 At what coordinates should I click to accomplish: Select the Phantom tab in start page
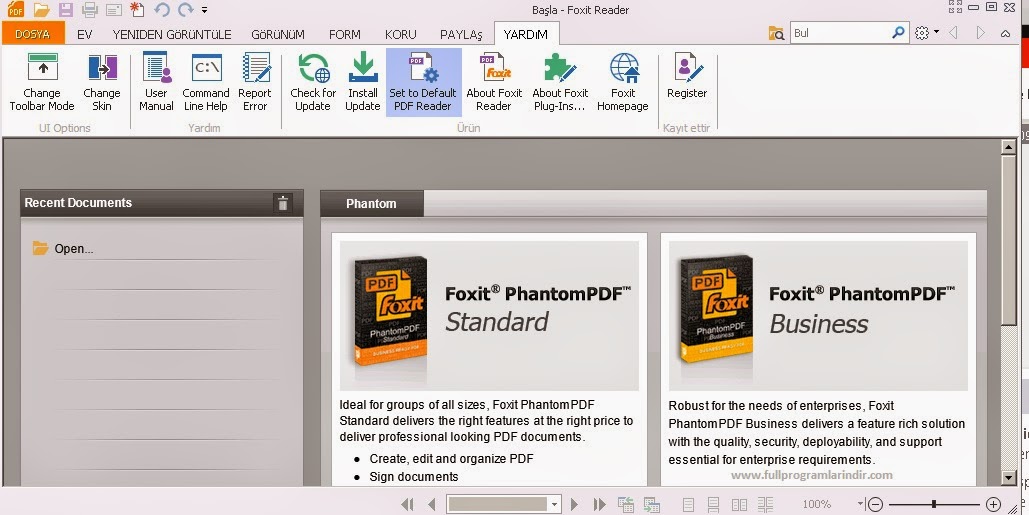(371, 203)
